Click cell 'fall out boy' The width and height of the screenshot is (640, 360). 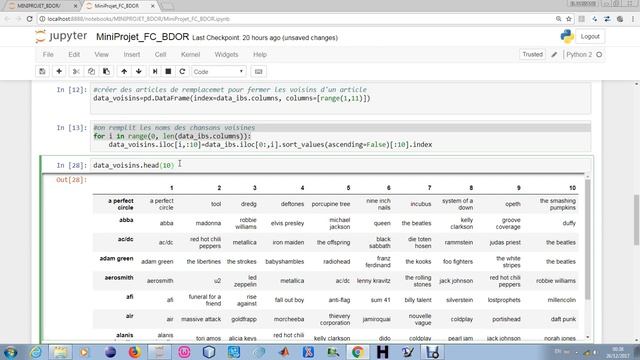coord(289,300)
